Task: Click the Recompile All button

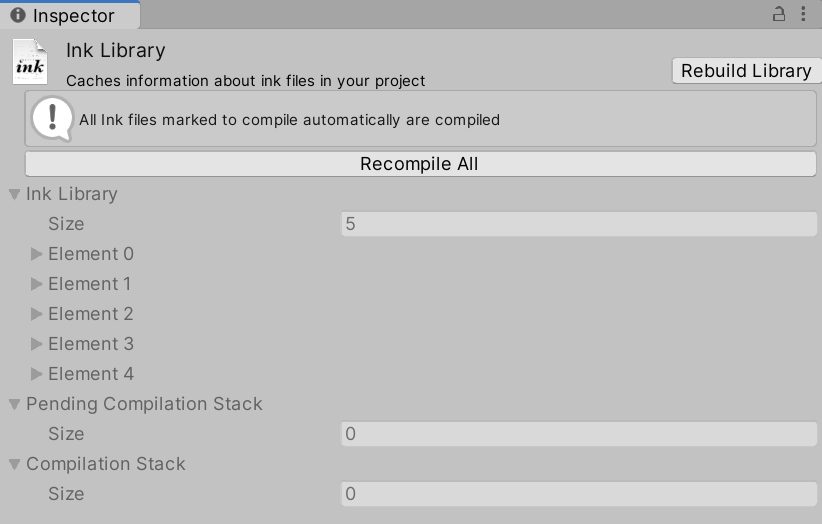Action: coord(420,164)
